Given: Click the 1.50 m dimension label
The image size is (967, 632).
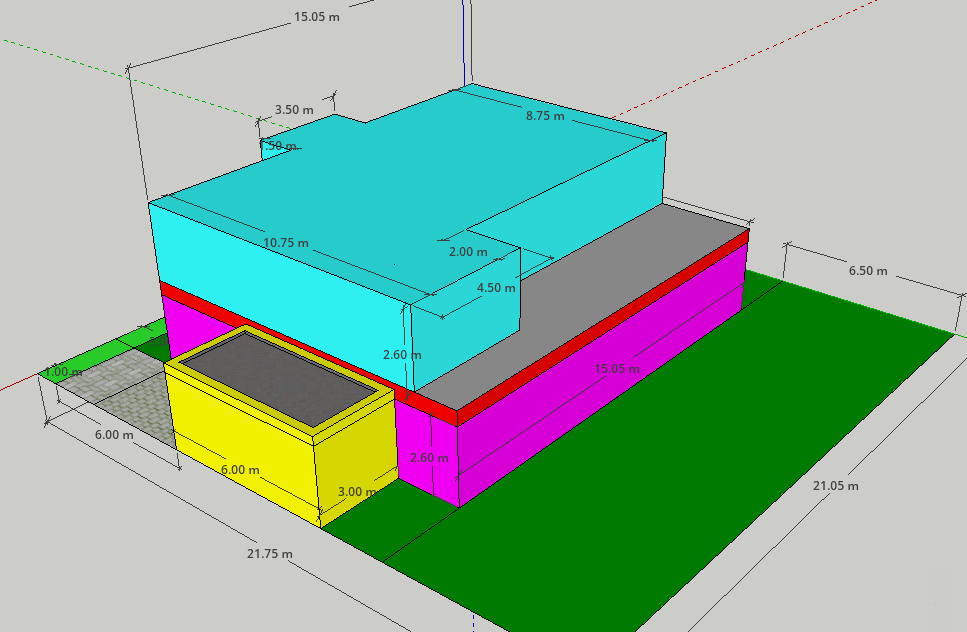Looking at the screenshot, I should point(279,146).
